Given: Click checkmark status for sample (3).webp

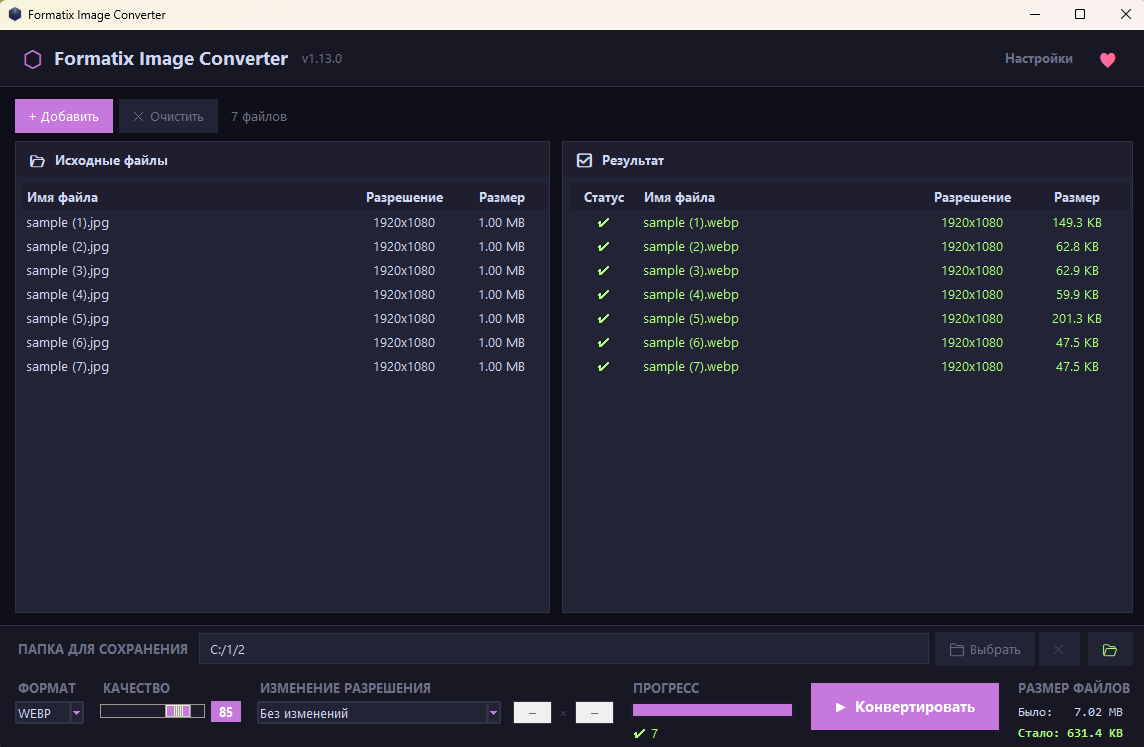Looking at the screenshot, I should tap(603, 271).
